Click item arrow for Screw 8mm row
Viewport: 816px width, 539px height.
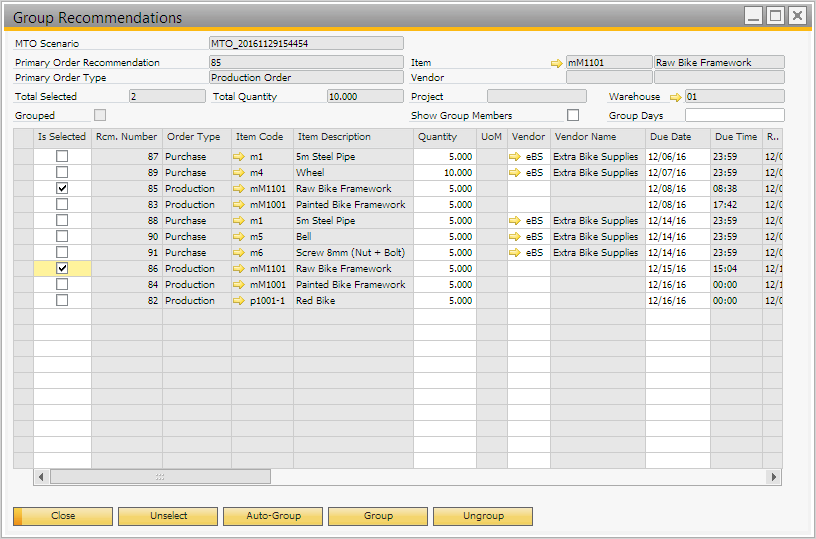point(239,253)
